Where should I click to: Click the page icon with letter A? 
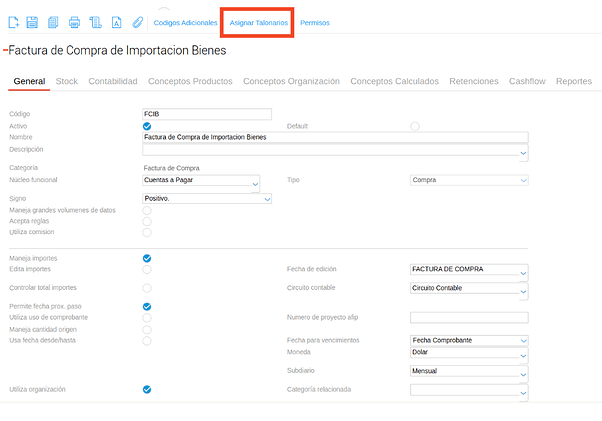click(116, 22)
